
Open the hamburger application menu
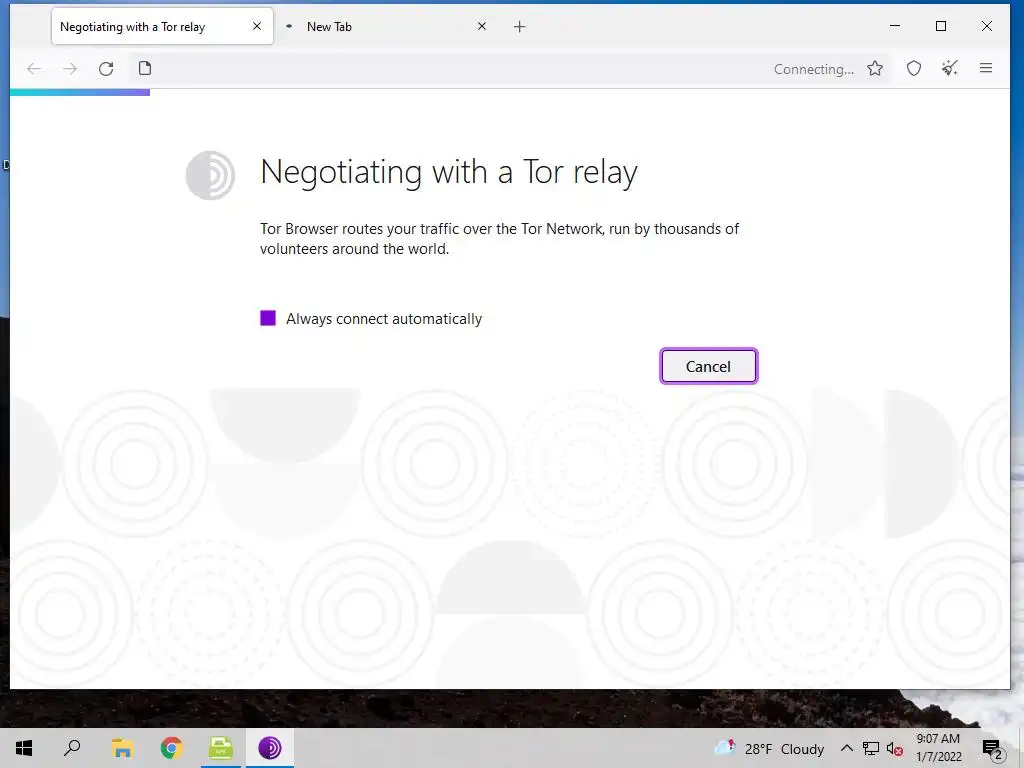click(986, 68)
